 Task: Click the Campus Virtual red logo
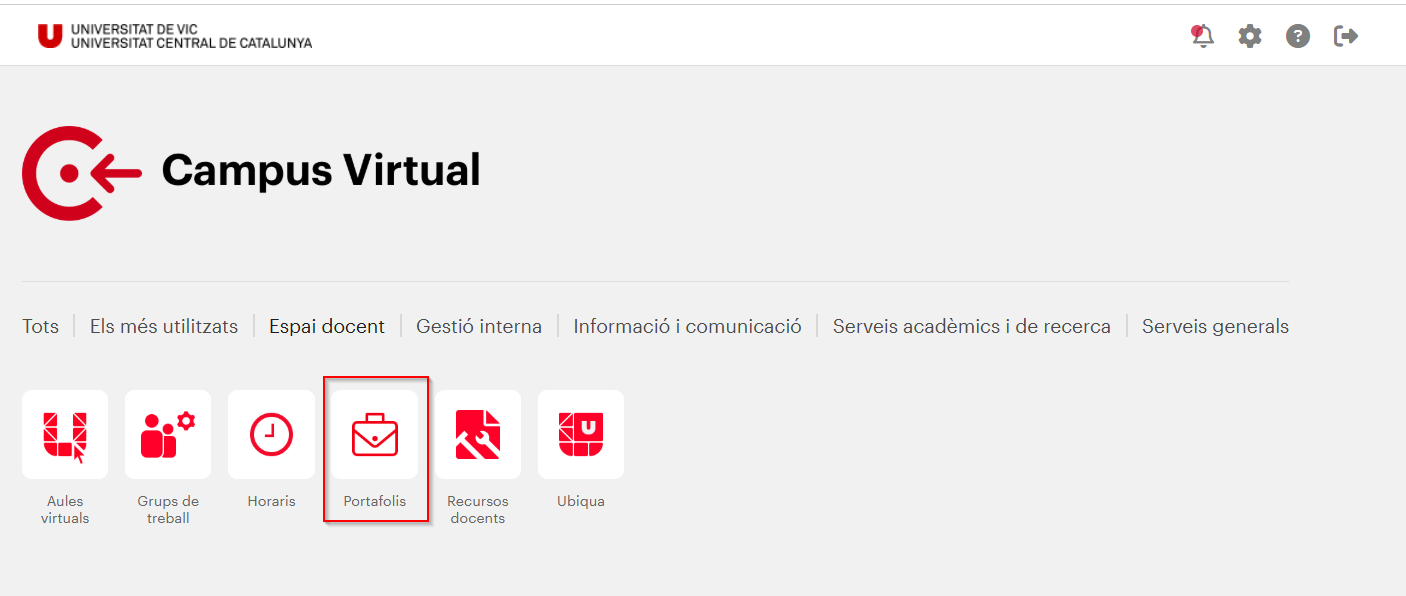[82, 173]
